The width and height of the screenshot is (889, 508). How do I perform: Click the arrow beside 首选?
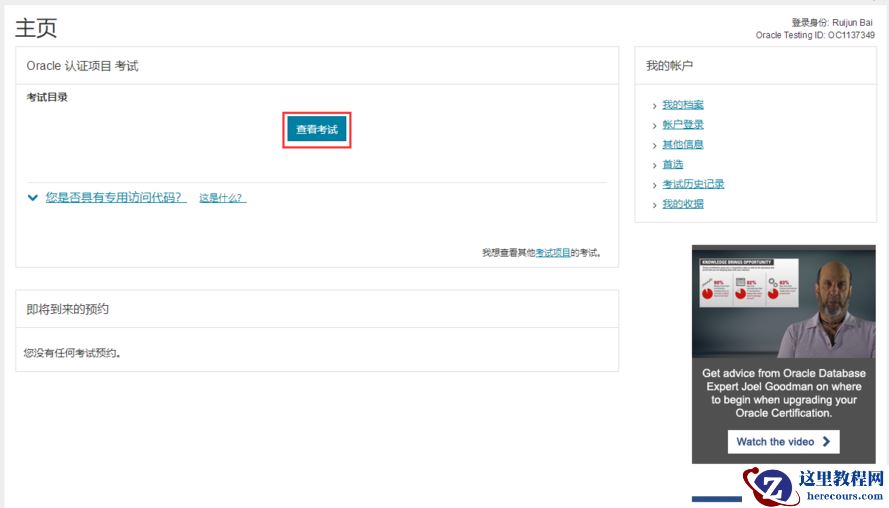(654, 166)
